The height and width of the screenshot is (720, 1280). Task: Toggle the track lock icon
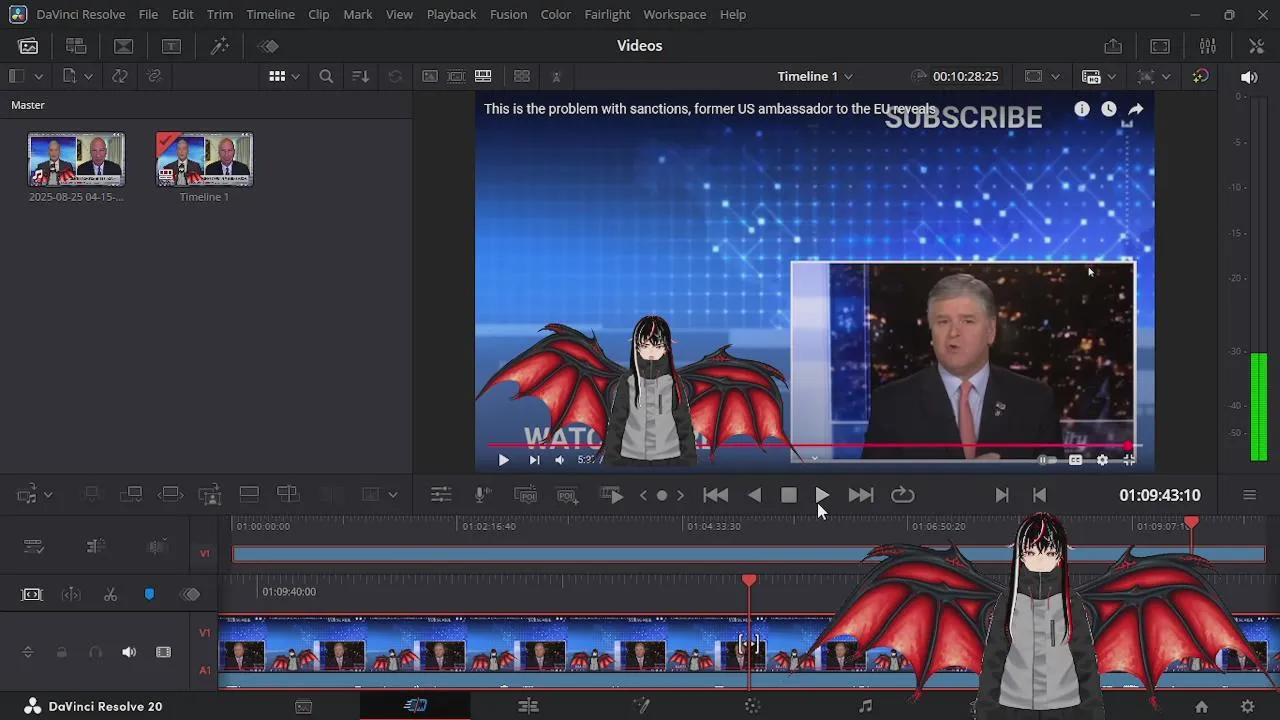point(61,652)
